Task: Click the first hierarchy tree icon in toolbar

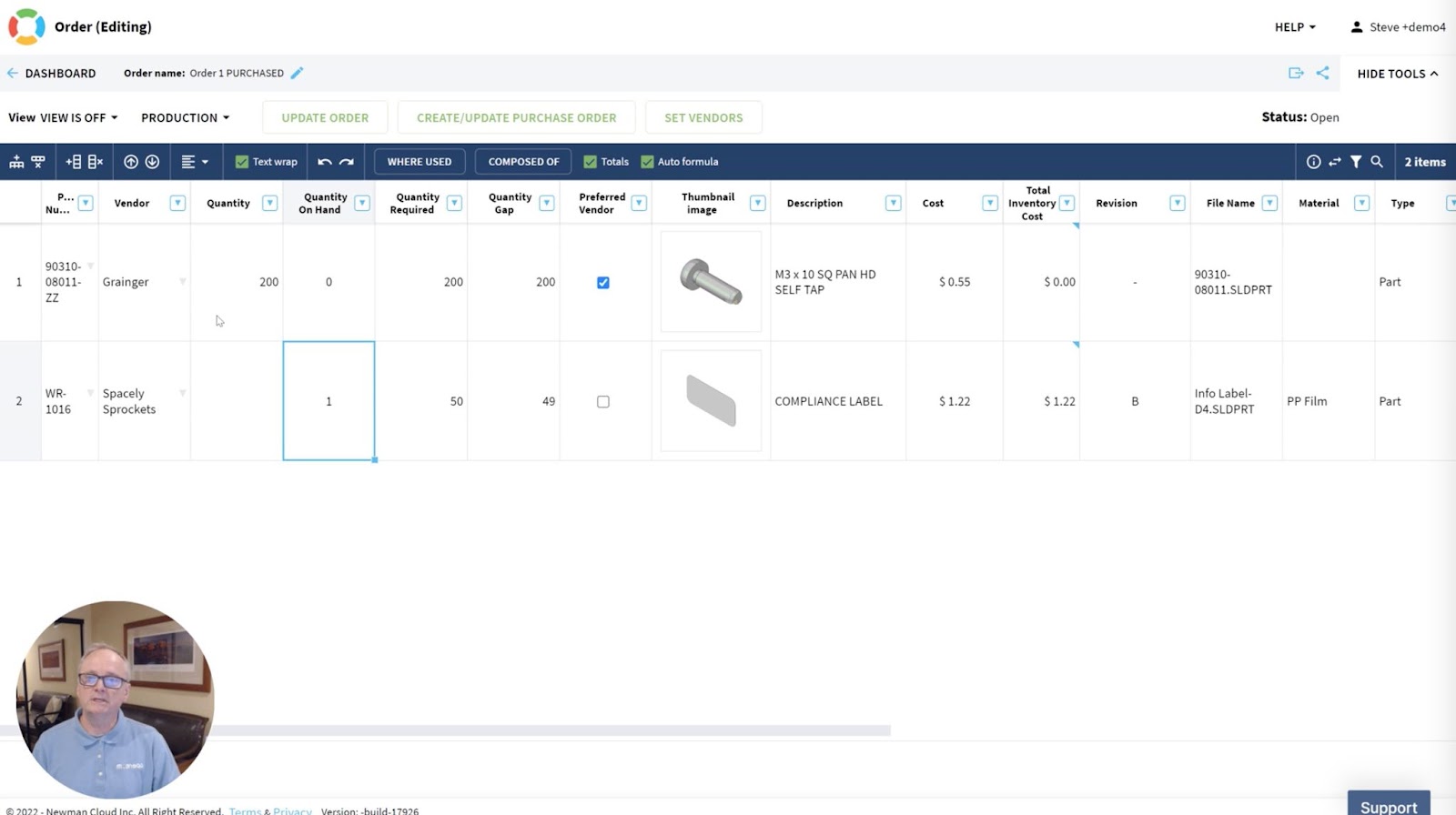Action: coord(16,162)
